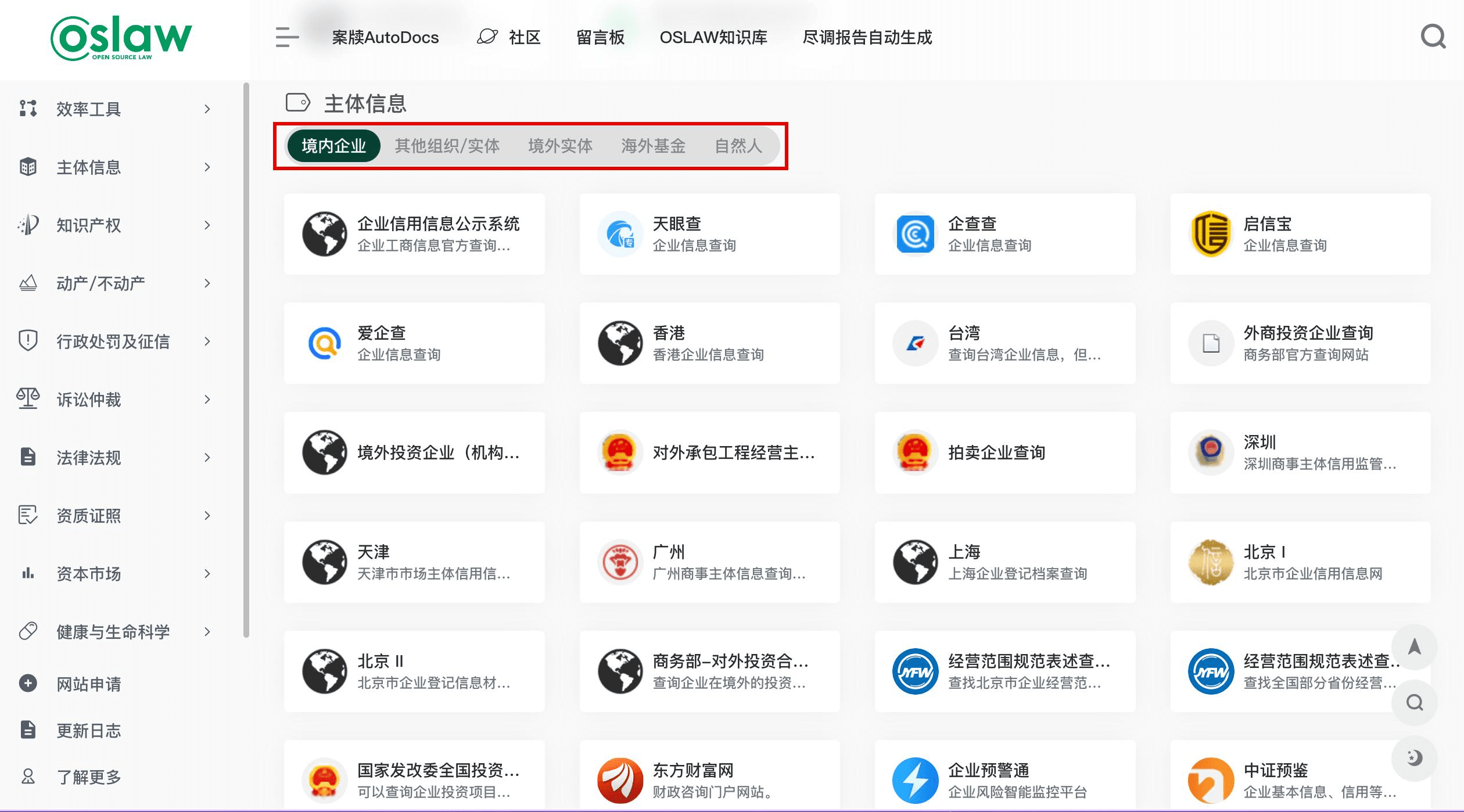Click the sidebar vertical scrollbar
Image resolution: width=1464 pixels, height=812 pixels.
point(246,360)
